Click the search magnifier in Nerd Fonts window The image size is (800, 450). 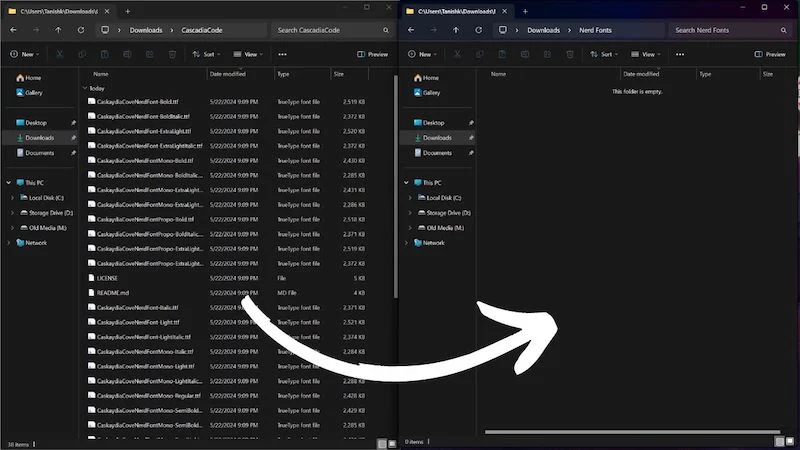[784, 30]
